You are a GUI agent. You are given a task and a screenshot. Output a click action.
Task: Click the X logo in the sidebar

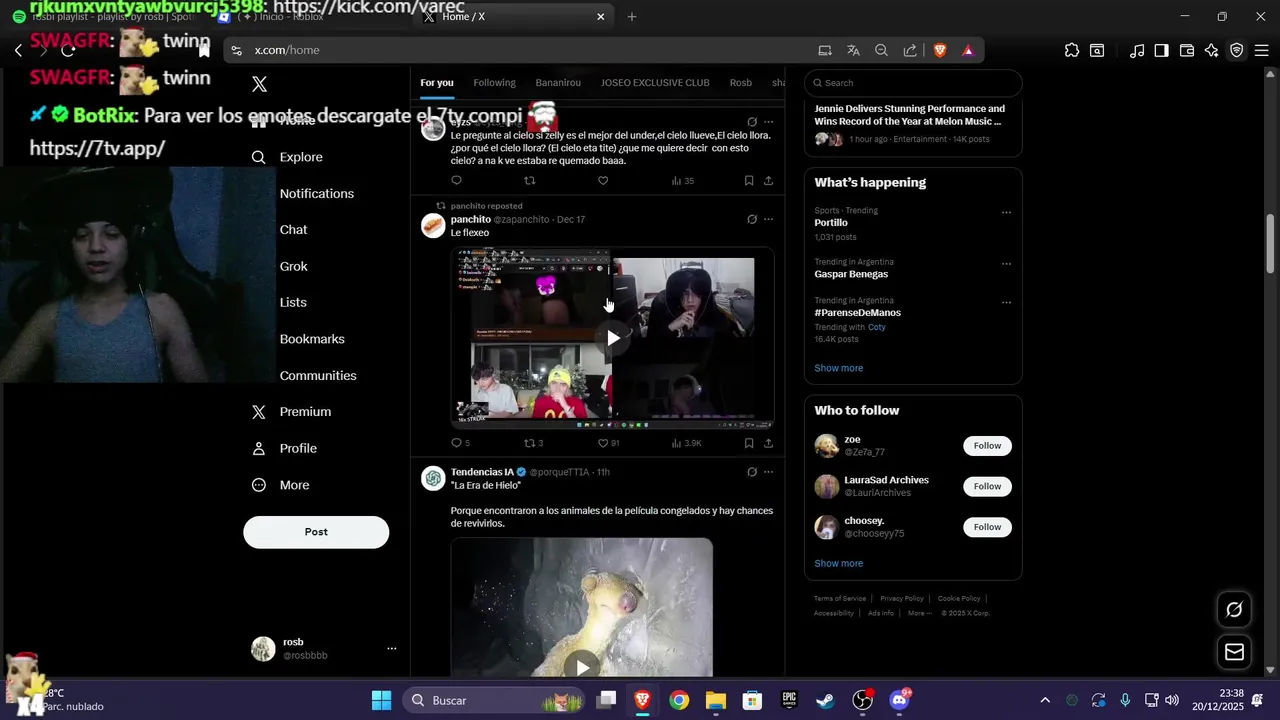click(x=259, y=84)
